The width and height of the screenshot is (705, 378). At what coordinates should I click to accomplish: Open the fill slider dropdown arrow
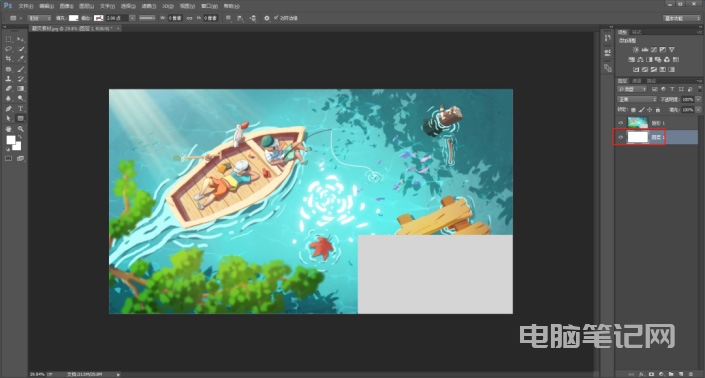pos(698,110)
